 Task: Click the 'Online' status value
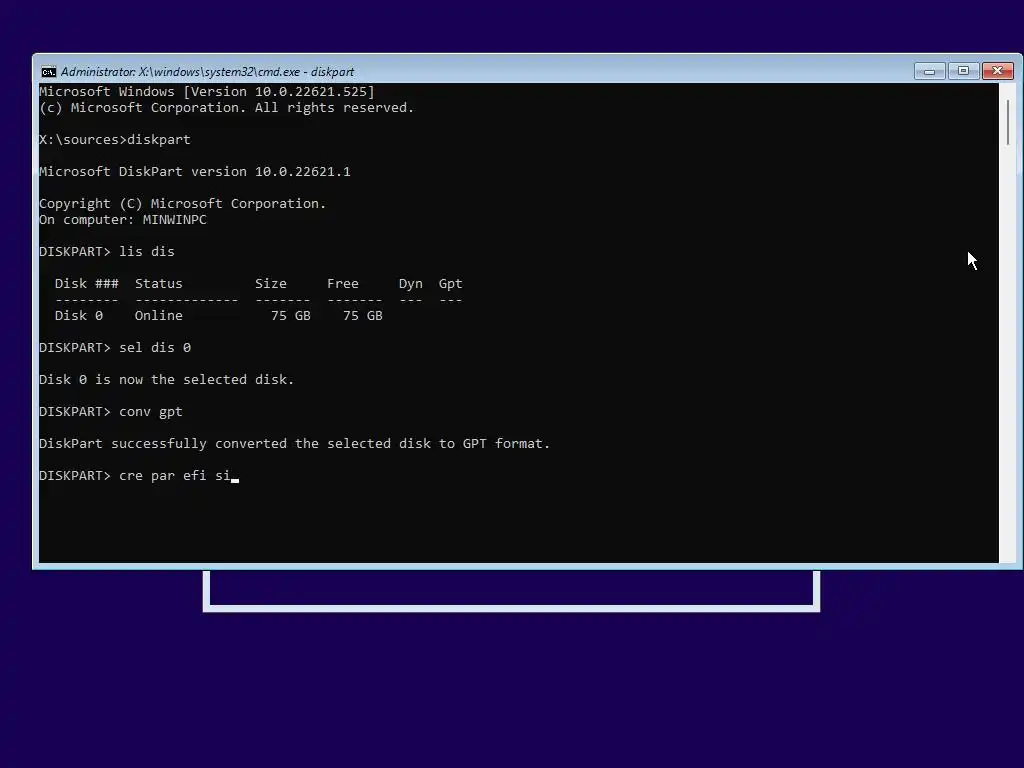159,316
